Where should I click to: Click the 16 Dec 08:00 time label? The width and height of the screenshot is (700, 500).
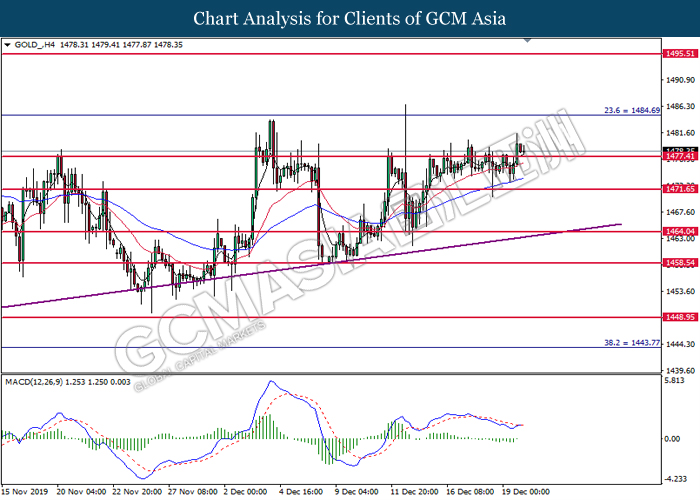pyautogui.click(x=470, y=492)
